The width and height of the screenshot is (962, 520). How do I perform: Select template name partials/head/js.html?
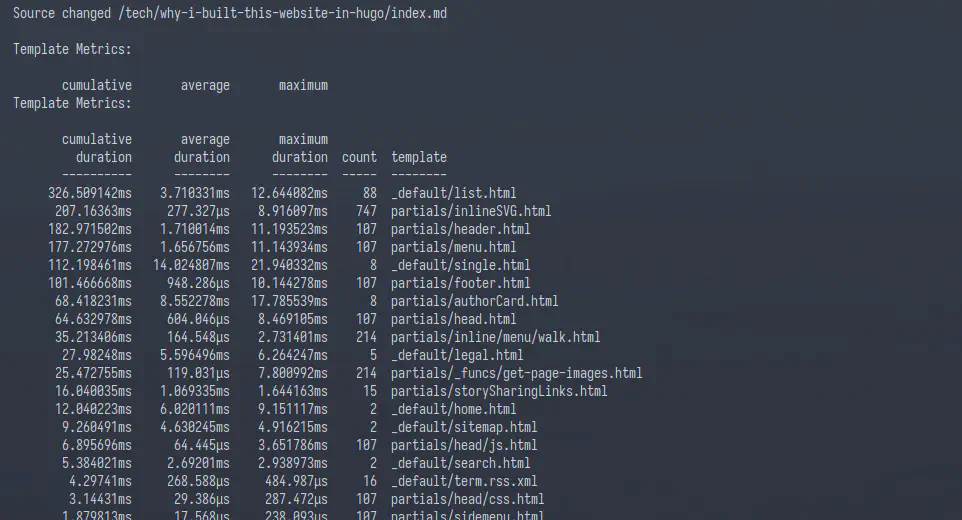tap(464, 445)
